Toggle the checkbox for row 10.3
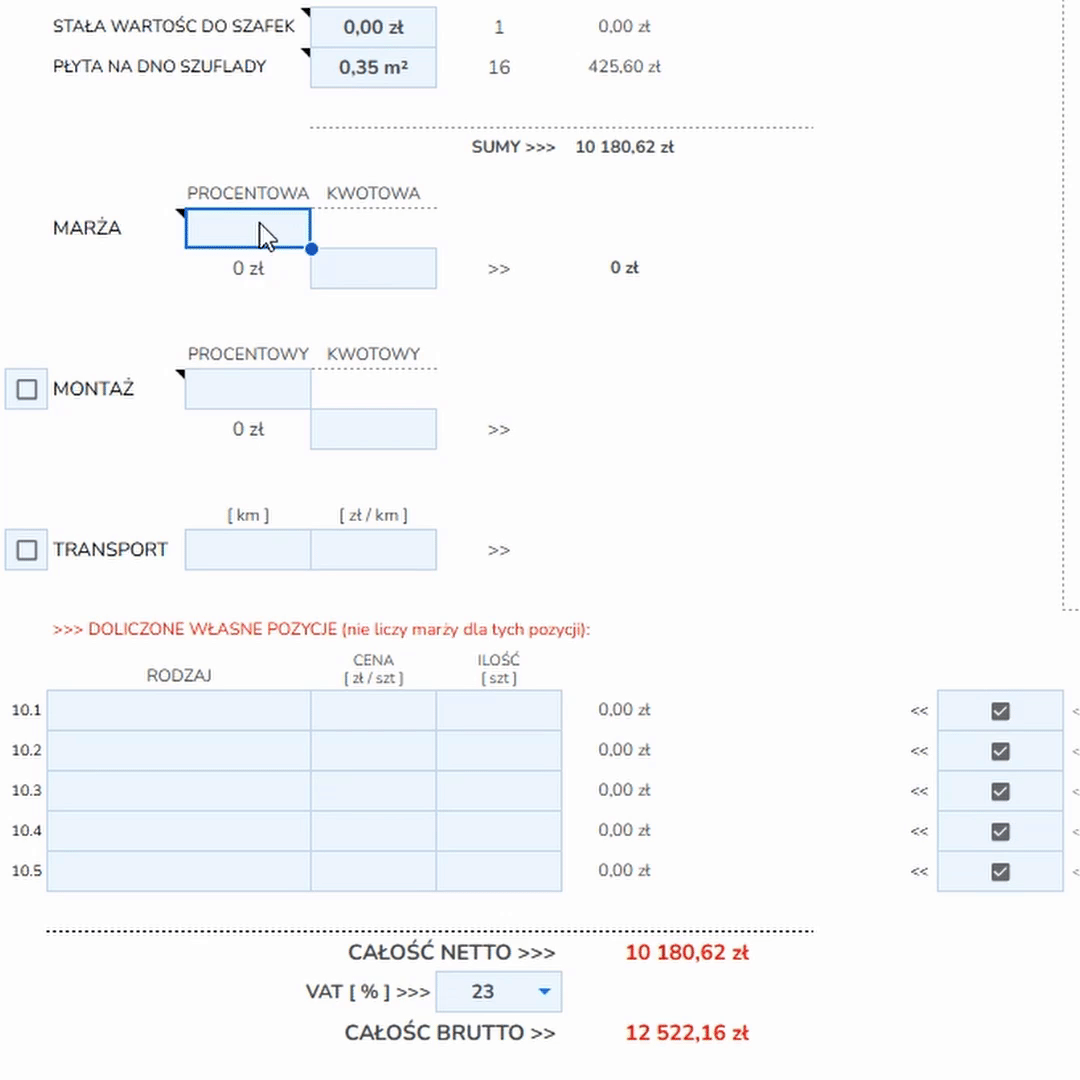The height and width of the screenshot is (1080, 1080). (1000, 791)
